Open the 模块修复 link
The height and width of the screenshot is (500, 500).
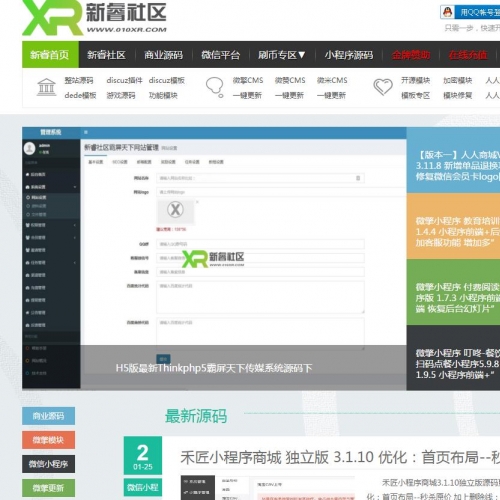coord(457,96)
